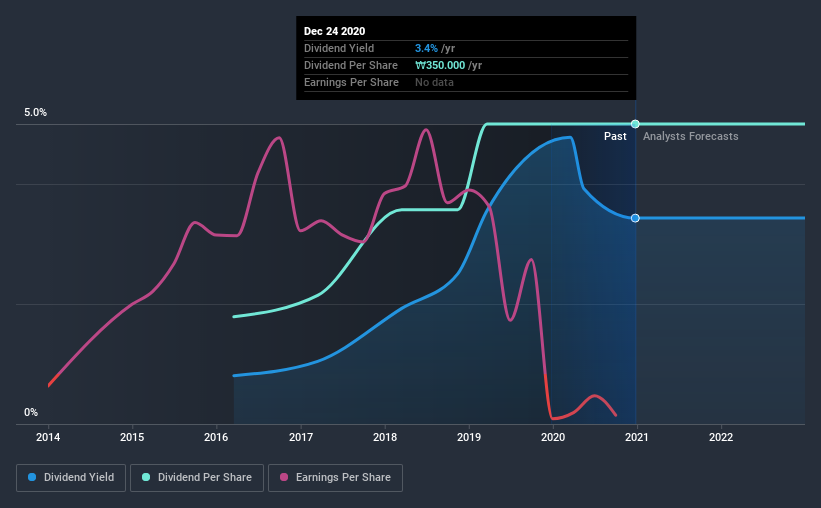
Task: Click the 5.0% y-axis label
Action: [35, 112]
